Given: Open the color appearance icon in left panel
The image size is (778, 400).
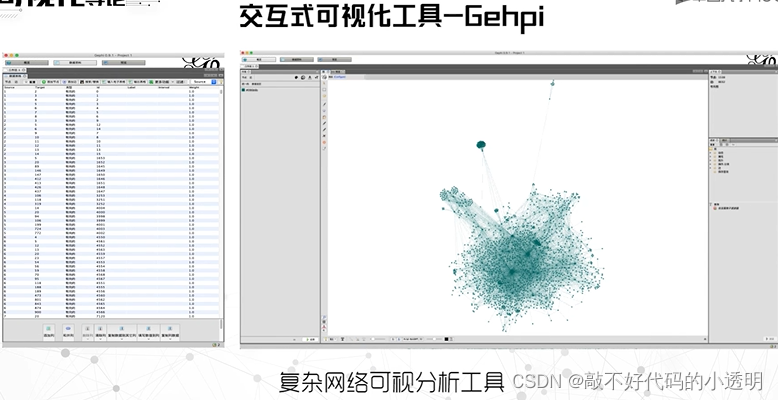Looking at the screenshot, I should pos(297,77).
